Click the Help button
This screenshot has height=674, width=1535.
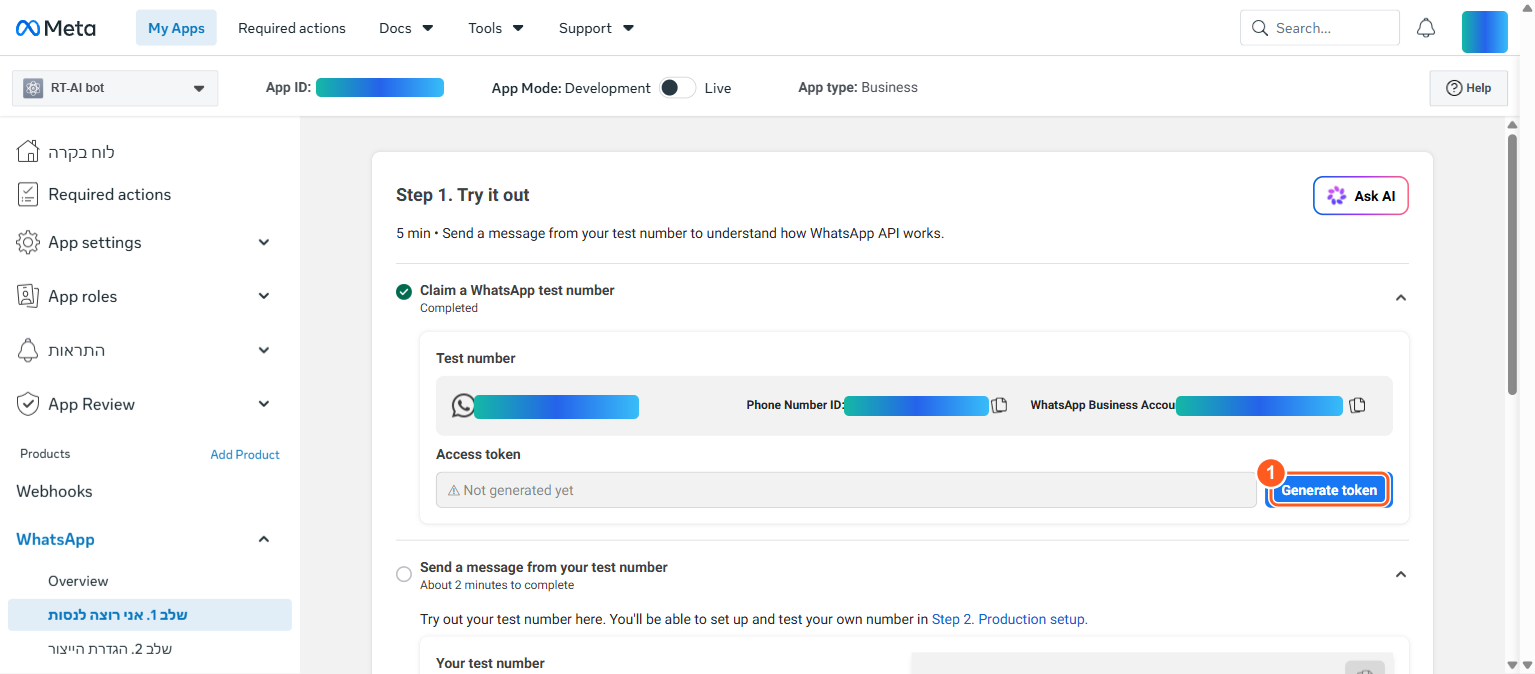tap(1468, 88)
